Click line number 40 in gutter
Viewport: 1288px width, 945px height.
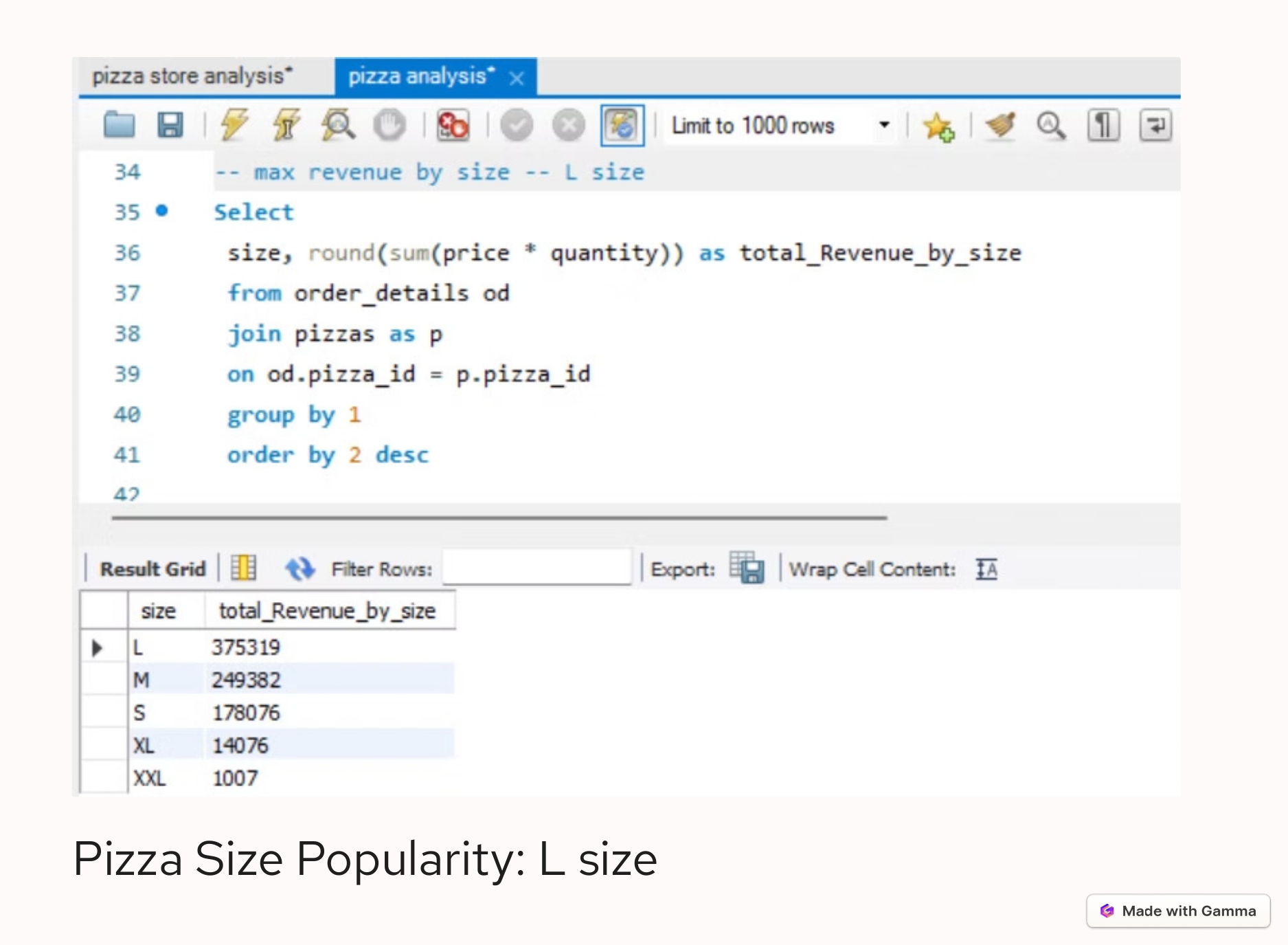pos(127,414)
